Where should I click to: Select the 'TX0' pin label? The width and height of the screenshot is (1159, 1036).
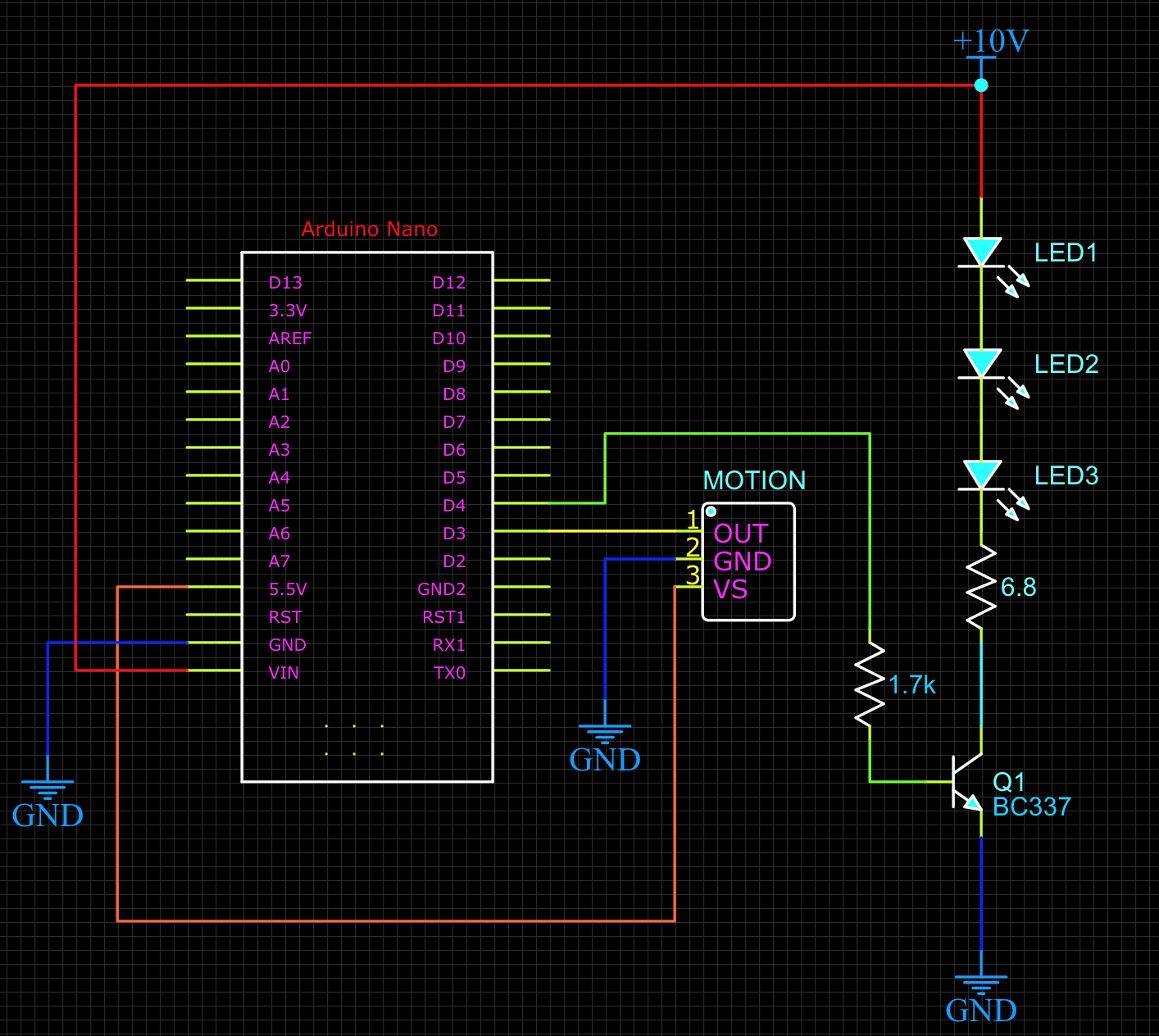point(449,673)
